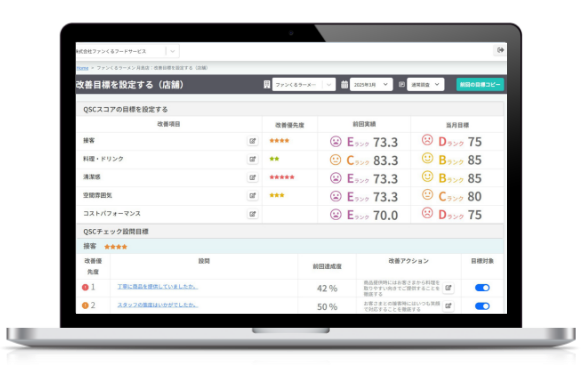Viewport: 584px width, 366px height.
Task: Edit the コストパフォーマンス improvement item
Action: coord(253,214)
